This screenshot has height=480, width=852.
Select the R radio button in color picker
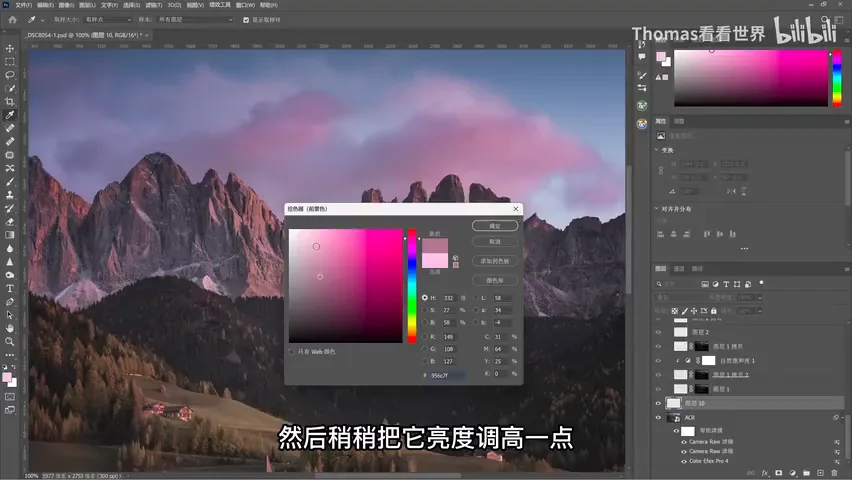point(425,337)
